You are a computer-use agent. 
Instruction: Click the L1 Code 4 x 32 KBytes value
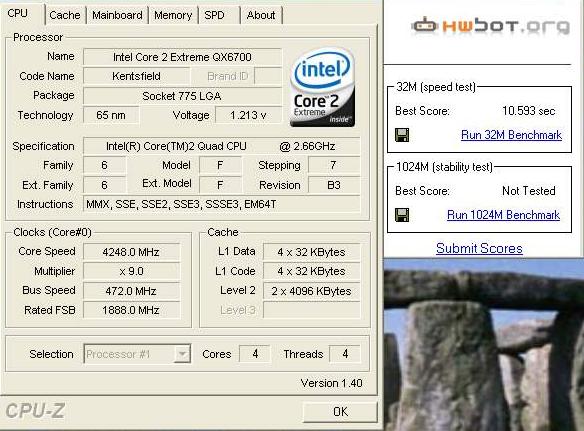pyautogui.click(x=311, y=272)
